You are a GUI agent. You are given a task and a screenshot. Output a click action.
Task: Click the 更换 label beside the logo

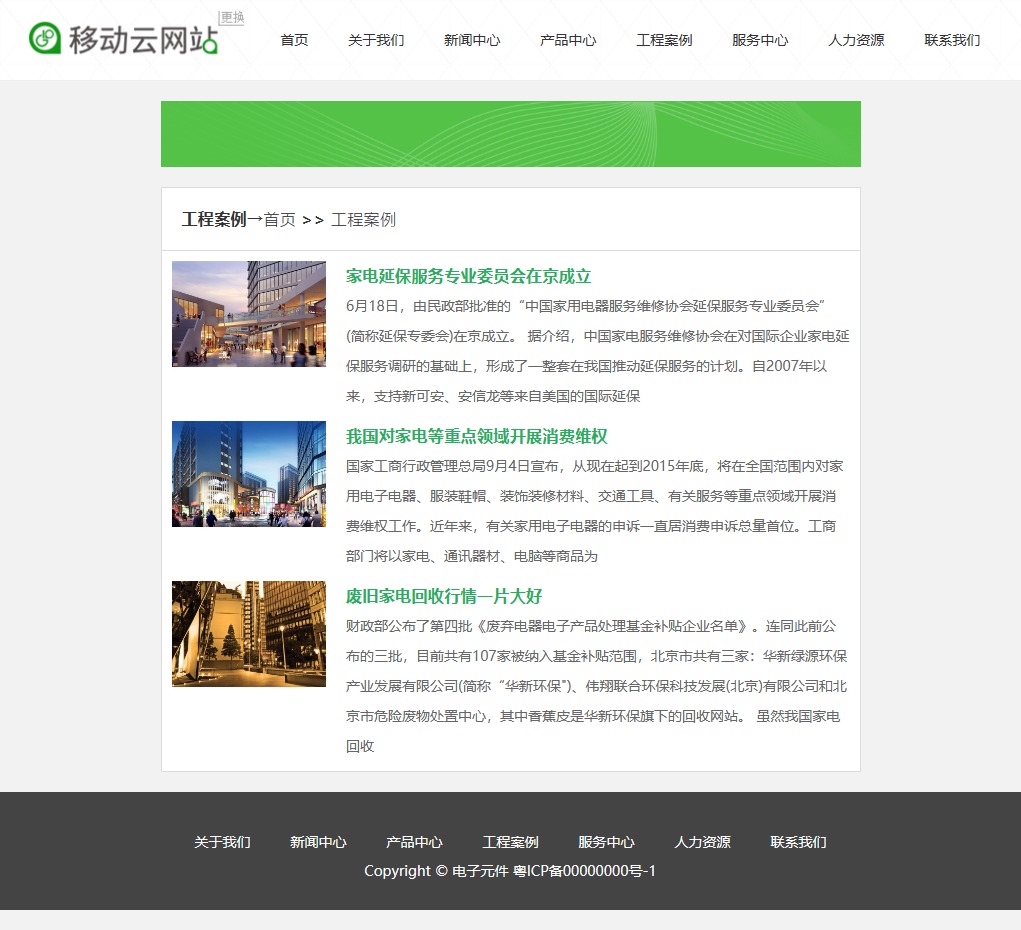[232, 18]
